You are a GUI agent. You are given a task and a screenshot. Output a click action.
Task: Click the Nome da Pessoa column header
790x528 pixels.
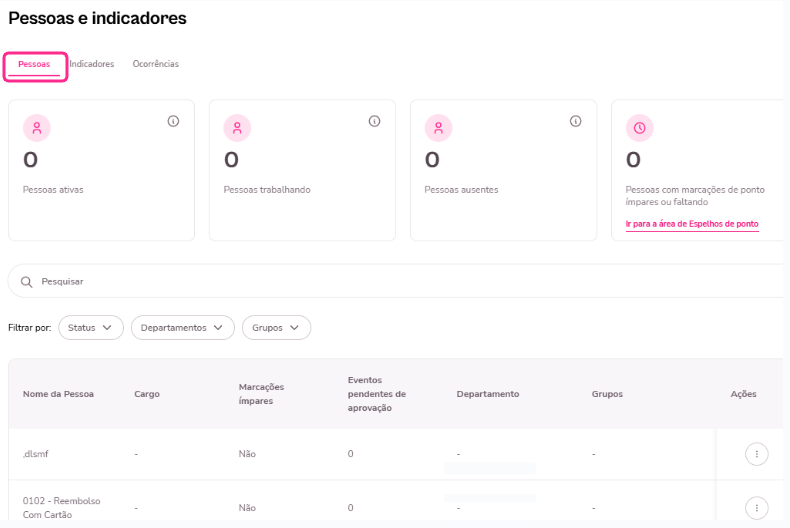(x=58, y=394)
